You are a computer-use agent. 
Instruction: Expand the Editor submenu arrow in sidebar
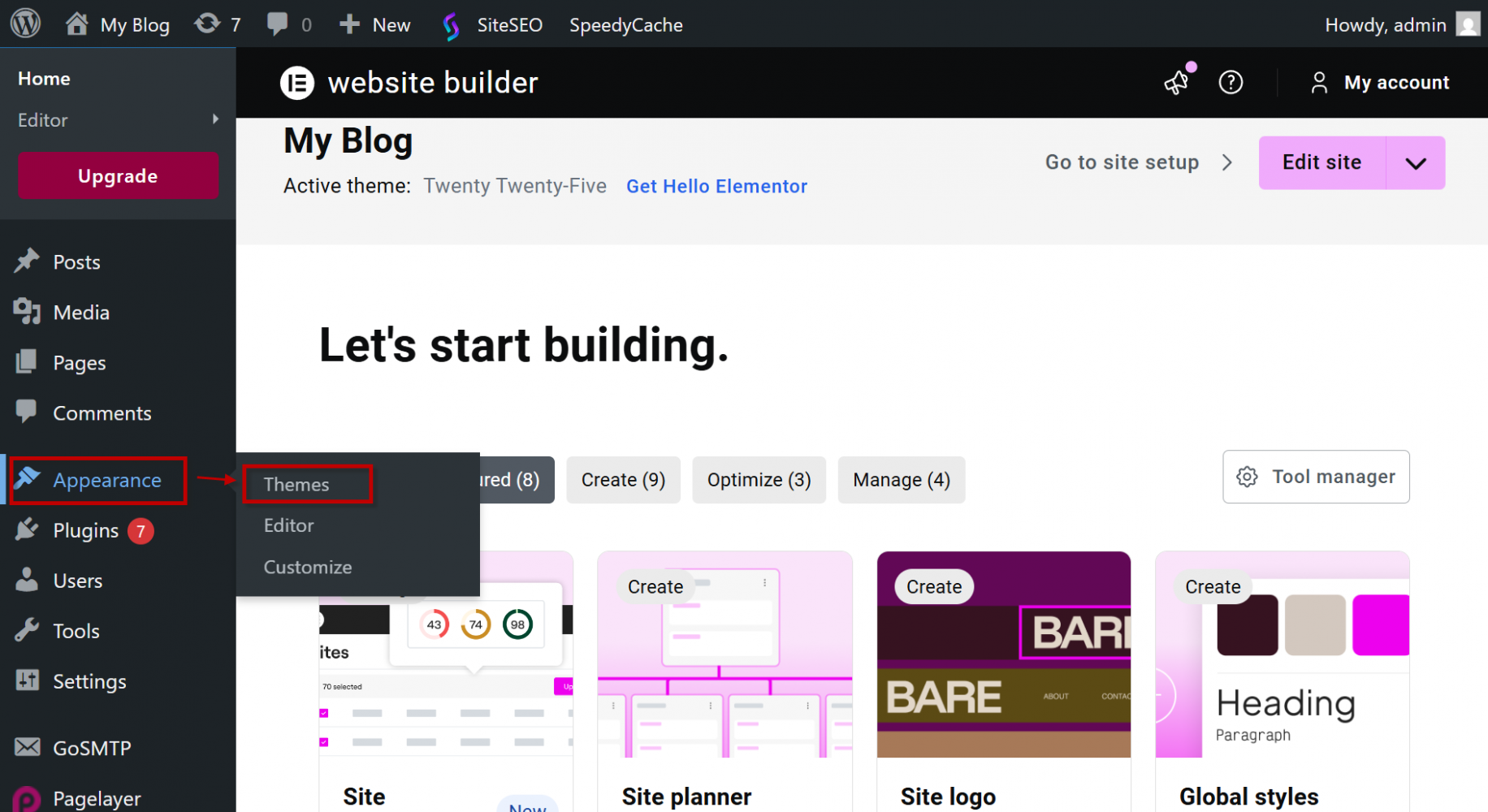click(215, 119)
